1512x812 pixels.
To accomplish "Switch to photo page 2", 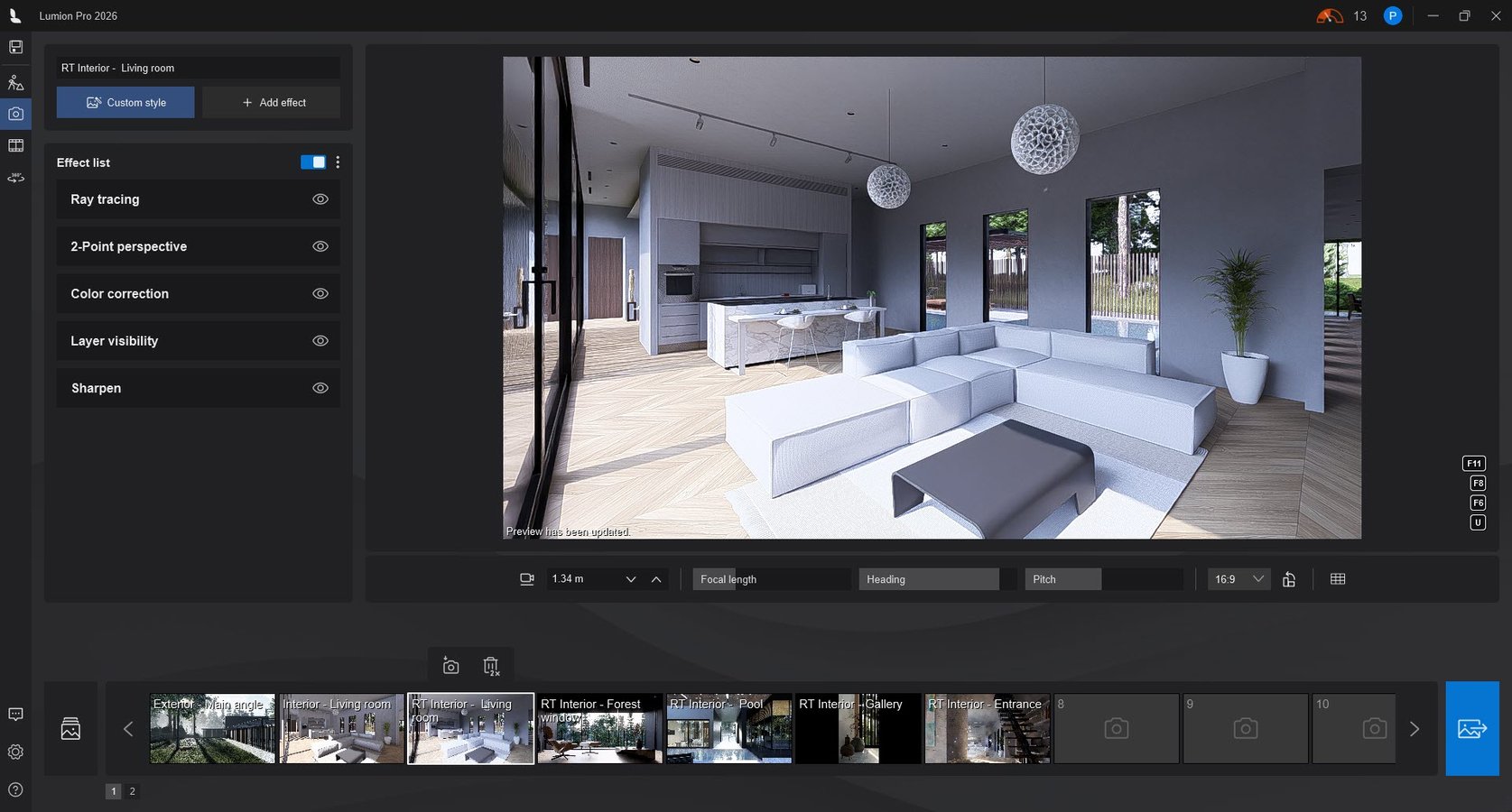I will 132,791.
